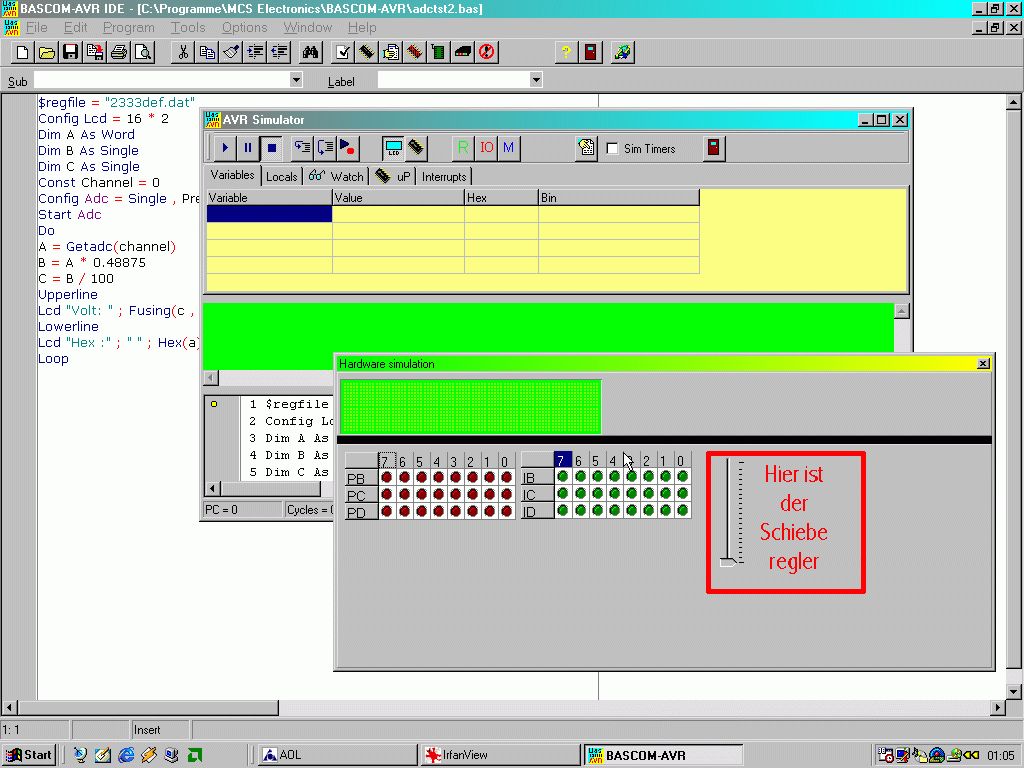This screenshot has height=768, width=1024.
Task: Launch the simulator with the red chip icon
Action: tap(415, 52)
